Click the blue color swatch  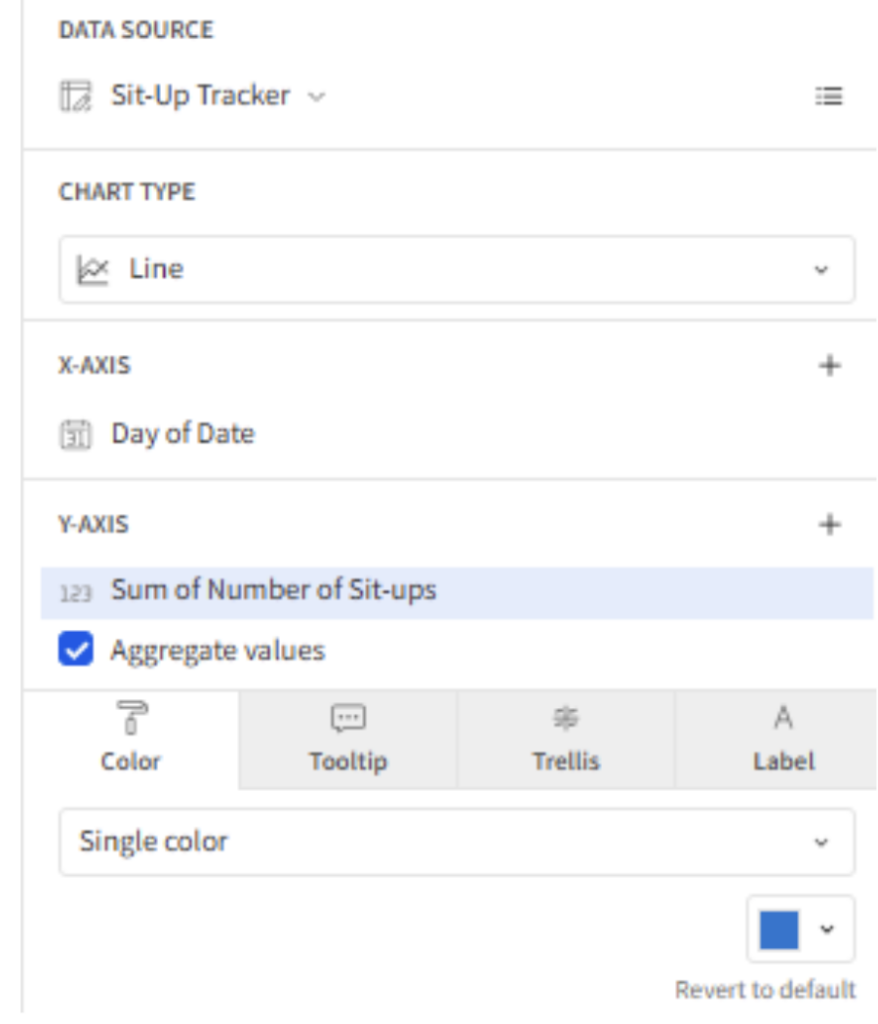point(779,929)
